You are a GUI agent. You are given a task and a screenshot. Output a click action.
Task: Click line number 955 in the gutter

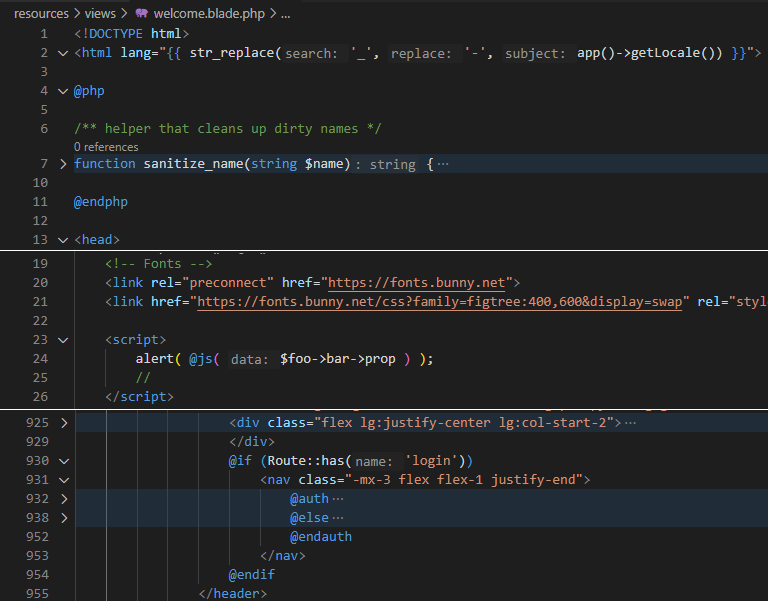pyautogui.click(x=37, y=594)
